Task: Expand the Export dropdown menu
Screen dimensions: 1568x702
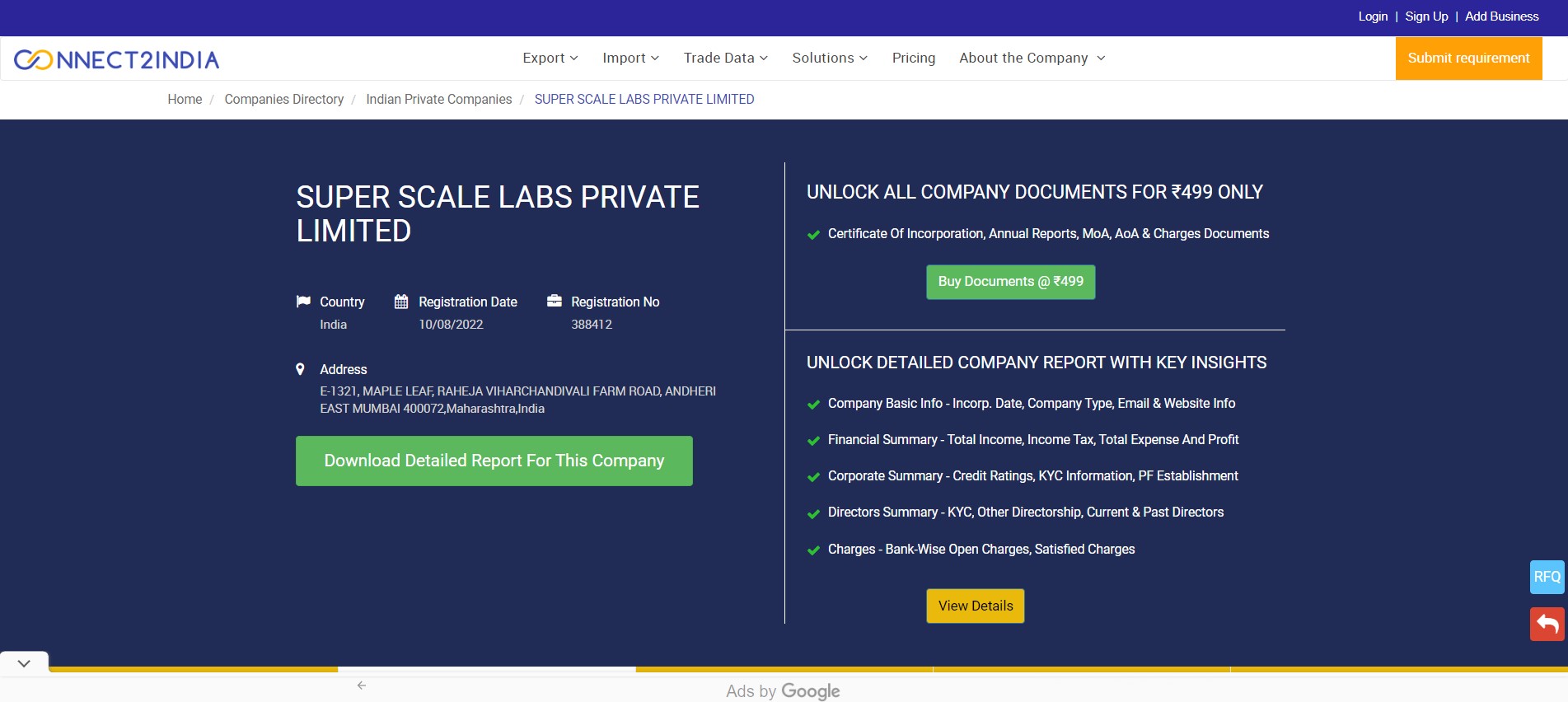Action: (x=550, y=58)
